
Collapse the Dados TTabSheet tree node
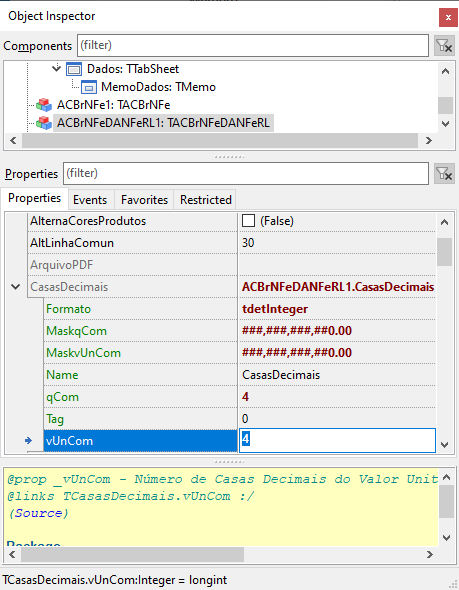click(56, 69)
